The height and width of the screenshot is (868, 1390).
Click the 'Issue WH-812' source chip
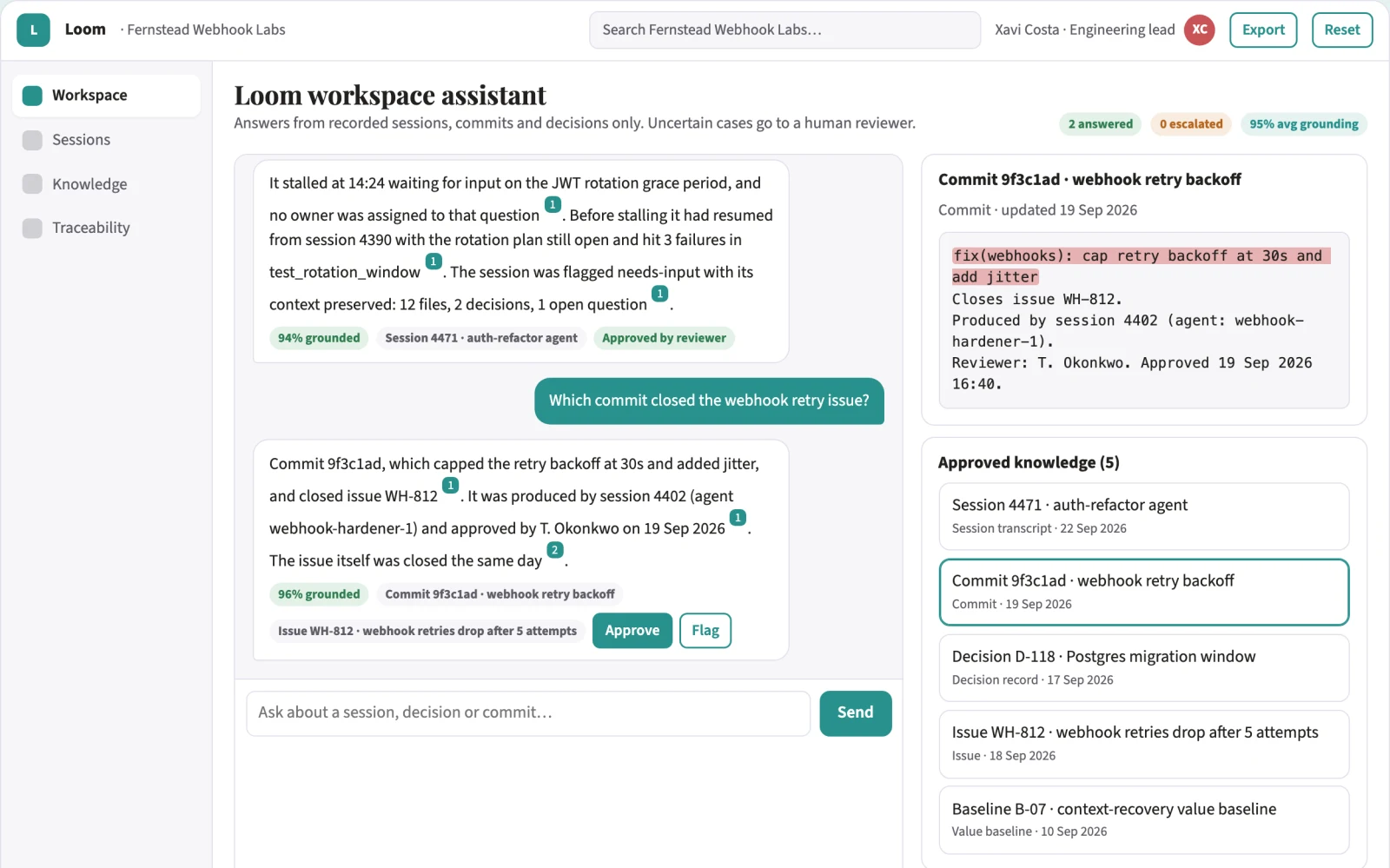click(x=427, y=631)
